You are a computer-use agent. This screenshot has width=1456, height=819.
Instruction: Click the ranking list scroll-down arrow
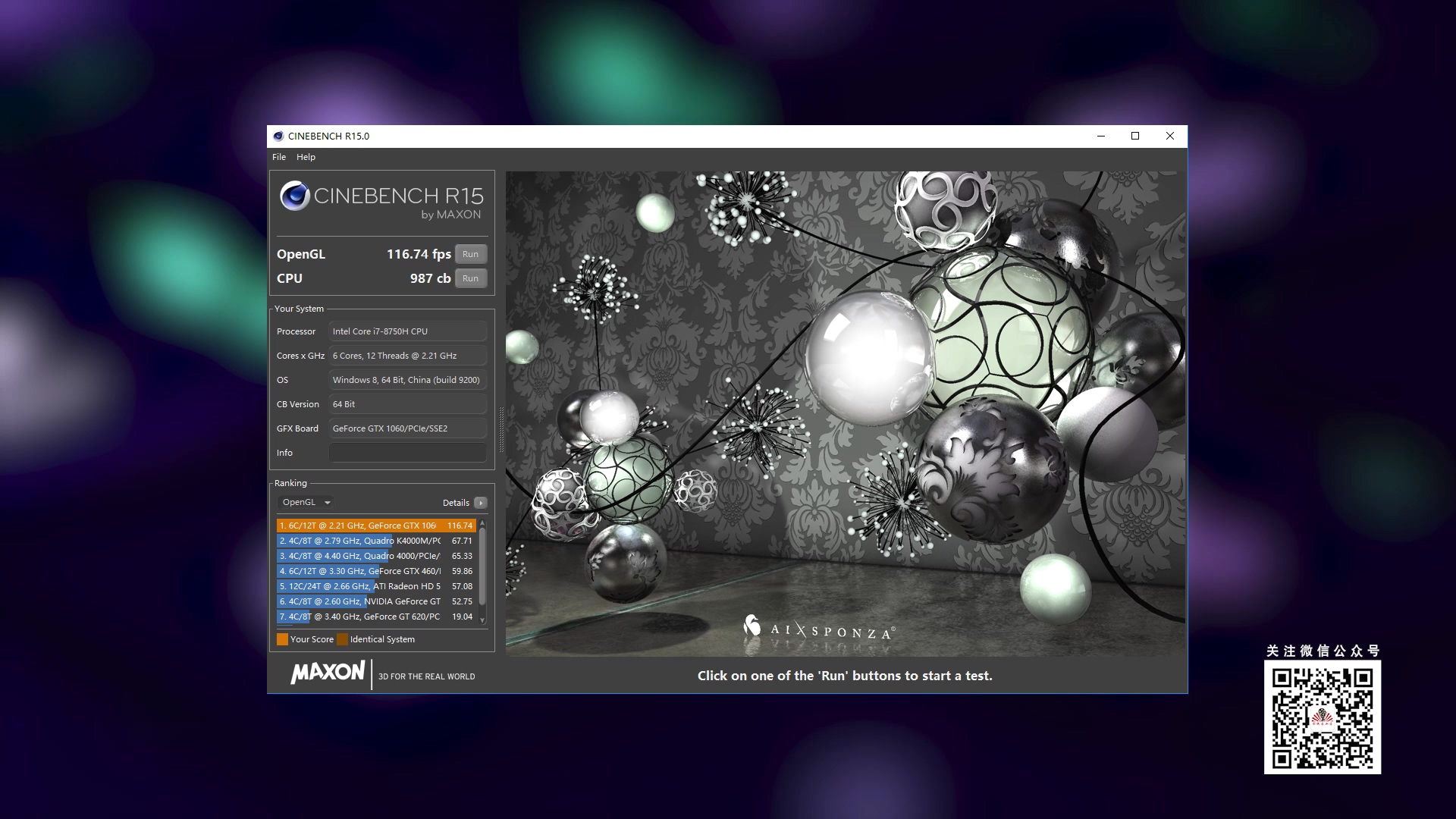(x=482, y=620)
